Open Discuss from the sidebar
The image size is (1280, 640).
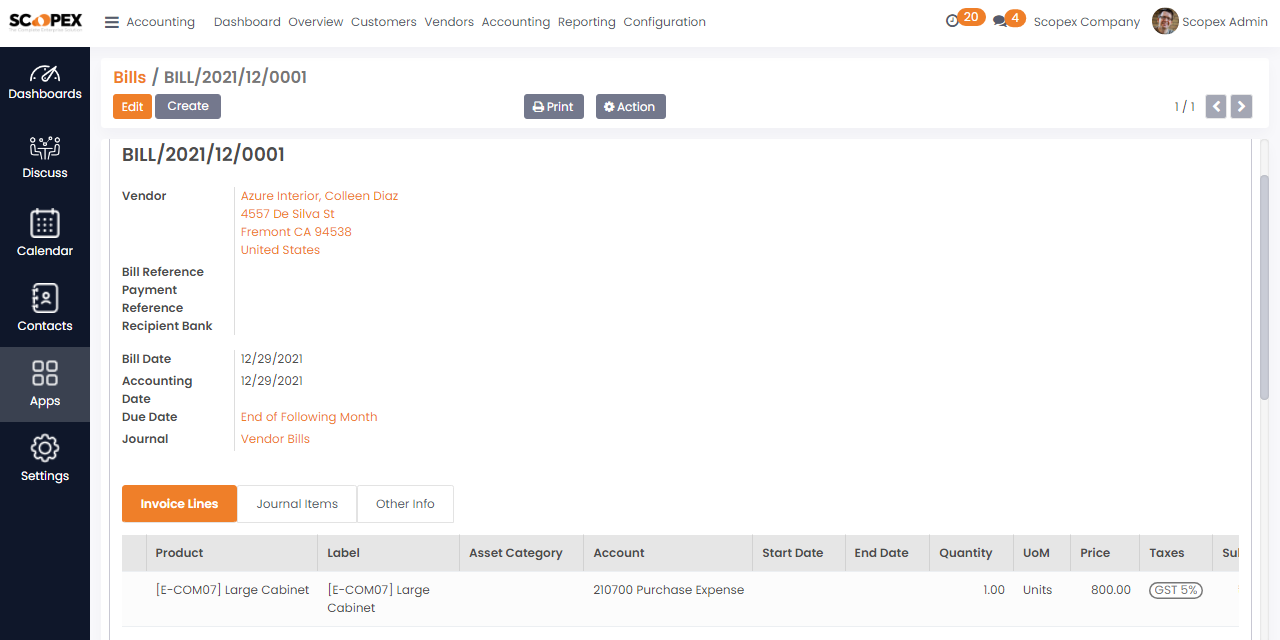pyautogui.click(x=45, y=158)
